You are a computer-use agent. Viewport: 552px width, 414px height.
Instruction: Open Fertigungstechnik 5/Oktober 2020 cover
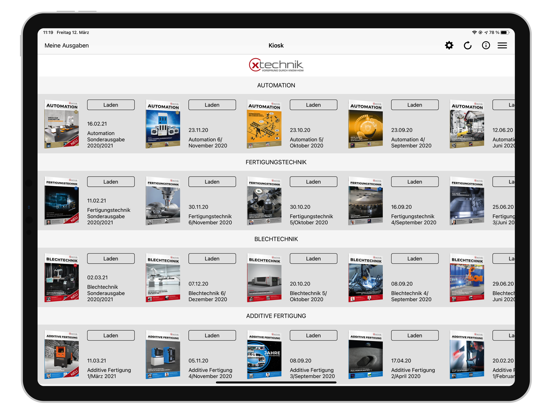point(264,201)
